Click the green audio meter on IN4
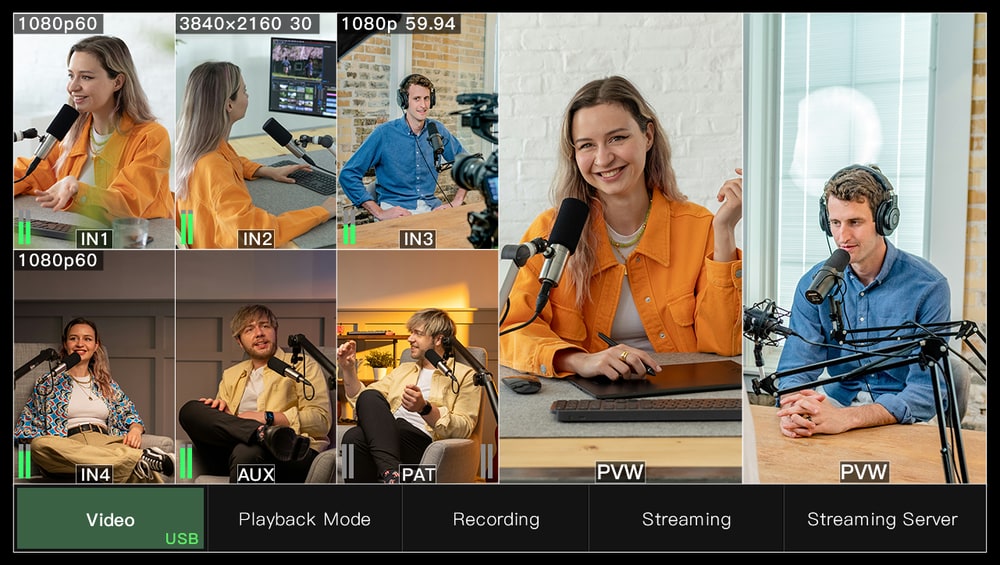1000x565 pixels. [x=24, y=461]
